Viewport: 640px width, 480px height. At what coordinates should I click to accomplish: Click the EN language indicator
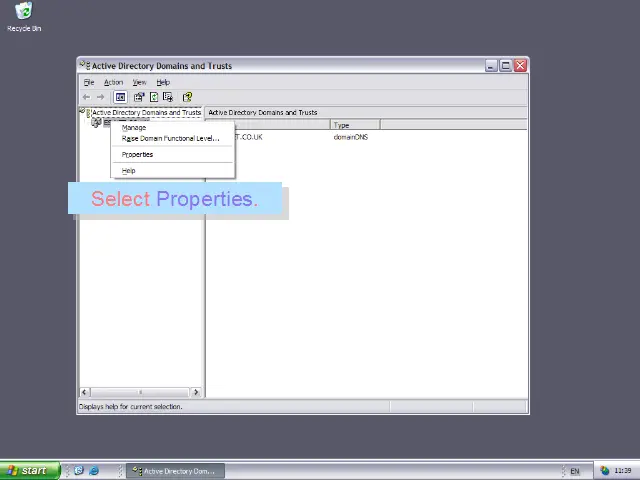(x=575, y=471)
